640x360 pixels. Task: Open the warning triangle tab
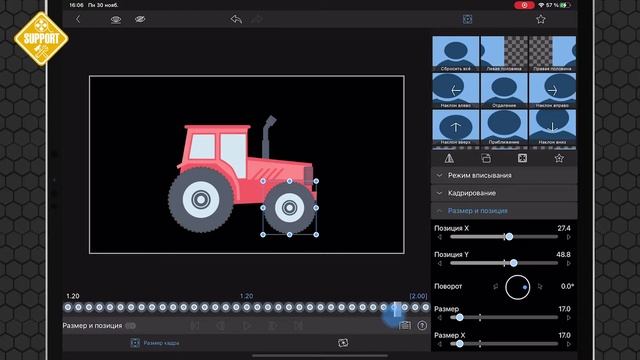[449, 158]
